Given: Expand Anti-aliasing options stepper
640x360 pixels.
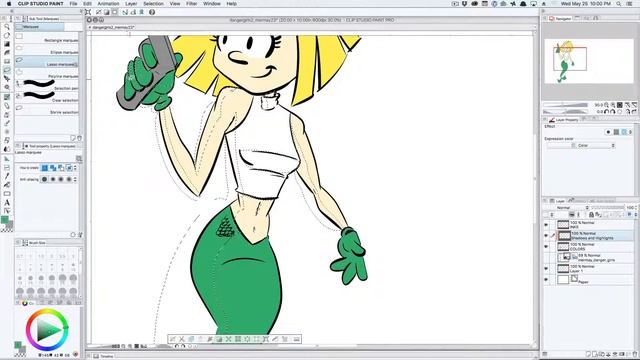Looking at the screenshot, I should (x=75, y=179).
